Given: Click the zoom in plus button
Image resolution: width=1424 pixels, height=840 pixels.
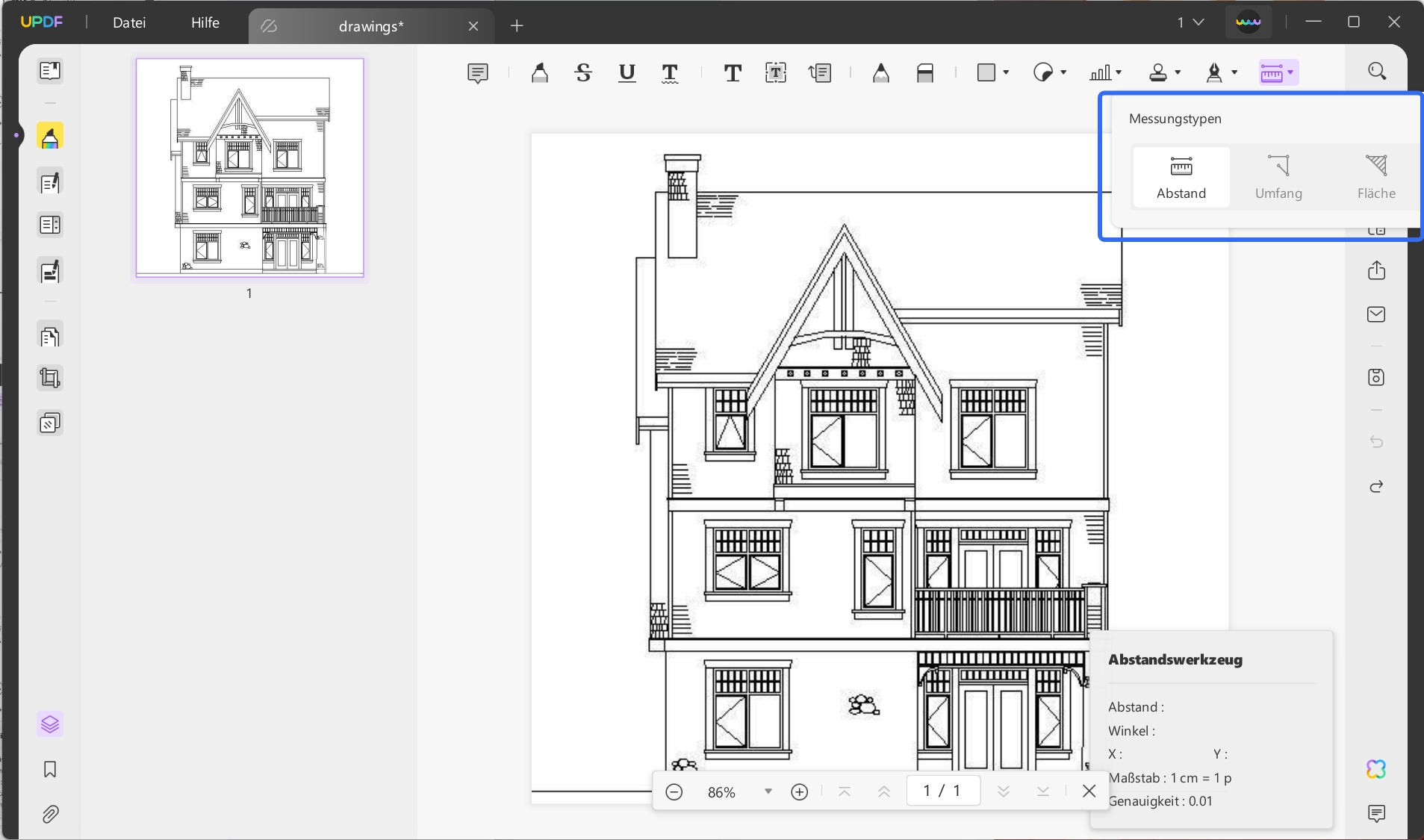Looking at the screenshot, I should pyautogui.click(x=800, y=791).
